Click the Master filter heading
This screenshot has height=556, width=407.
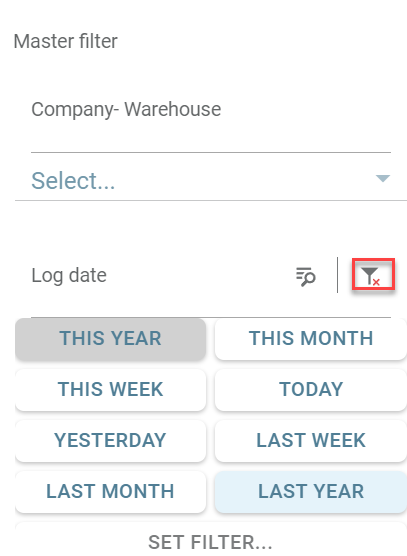(66, 41)
